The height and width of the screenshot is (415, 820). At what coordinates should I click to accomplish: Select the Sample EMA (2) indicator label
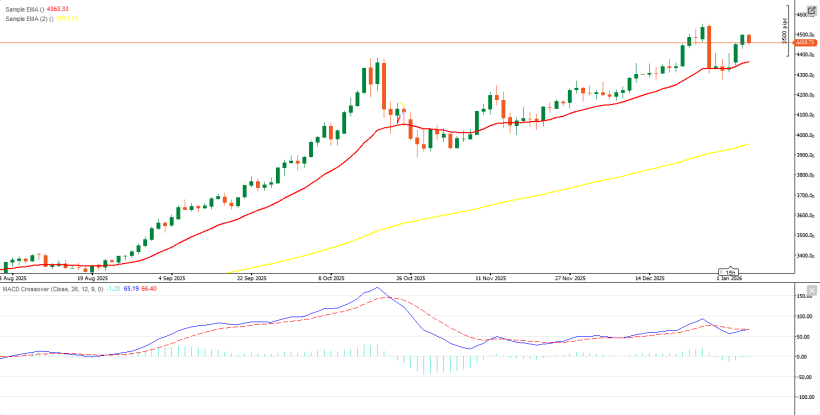tap(27, 18)
